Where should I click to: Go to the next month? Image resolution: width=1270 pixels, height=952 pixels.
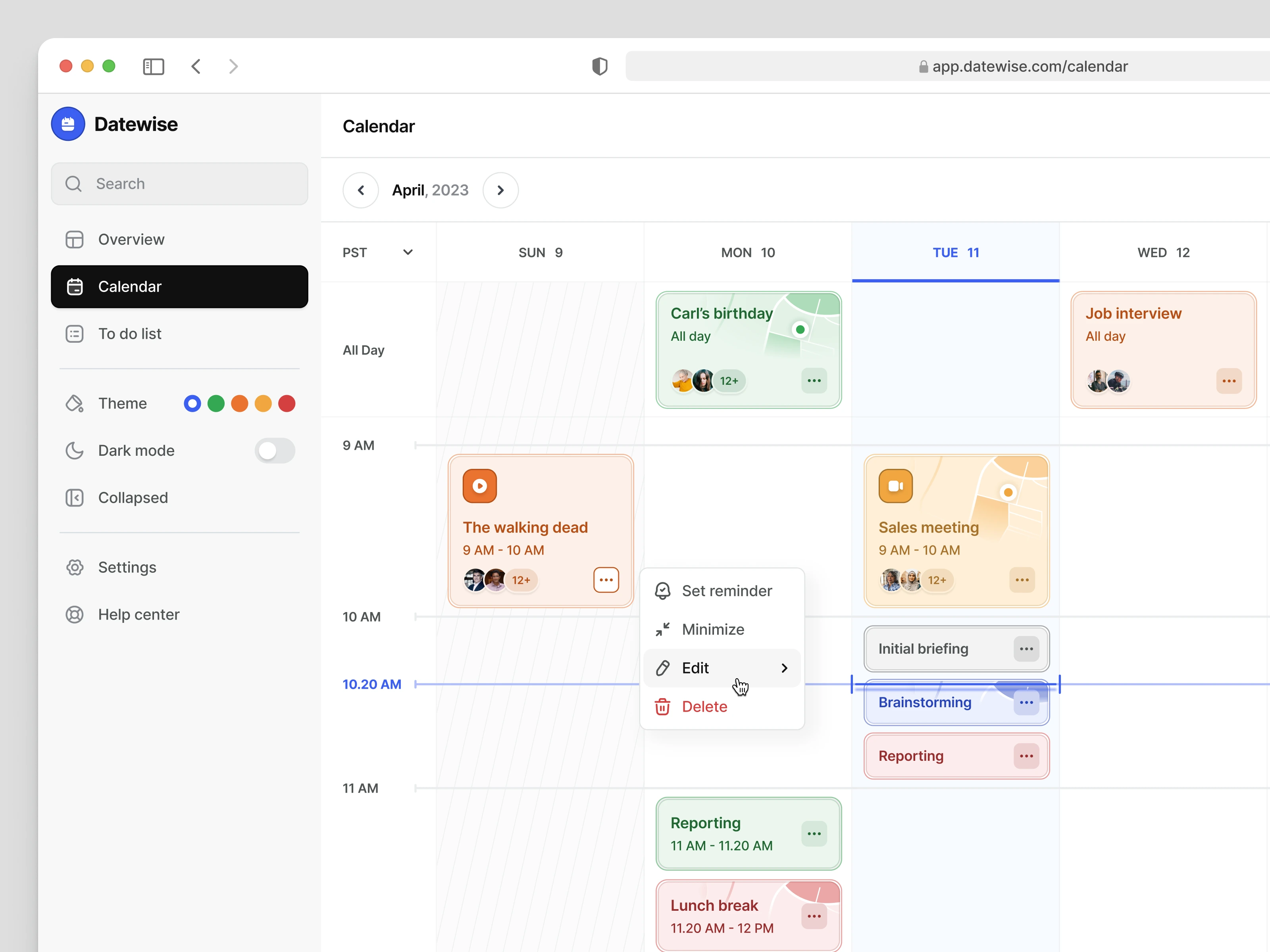click(x=500, y=190)
